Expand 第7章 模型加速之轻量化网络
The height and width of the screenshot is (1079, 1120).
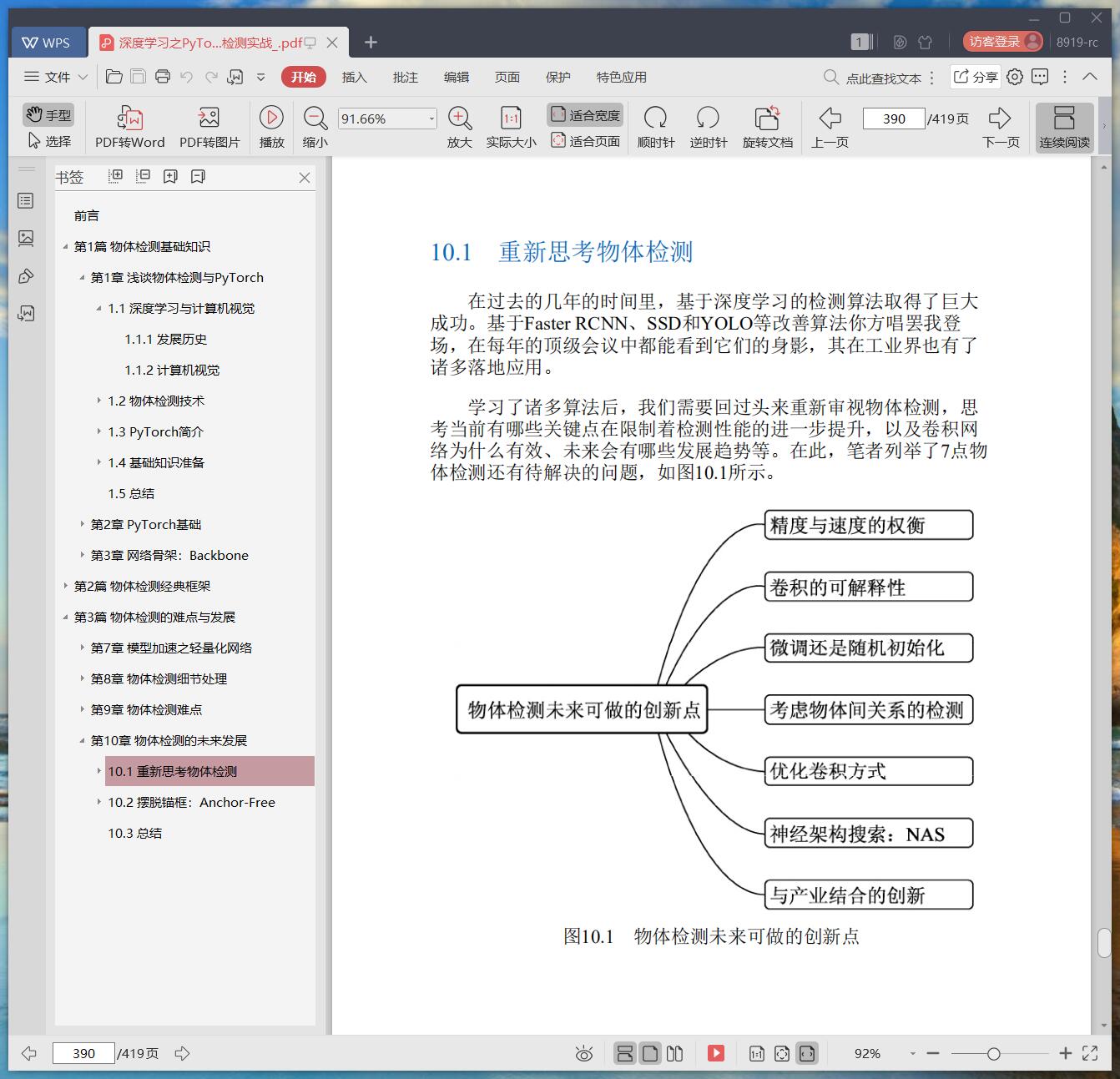pyautogui.click(x=82, y=648)
